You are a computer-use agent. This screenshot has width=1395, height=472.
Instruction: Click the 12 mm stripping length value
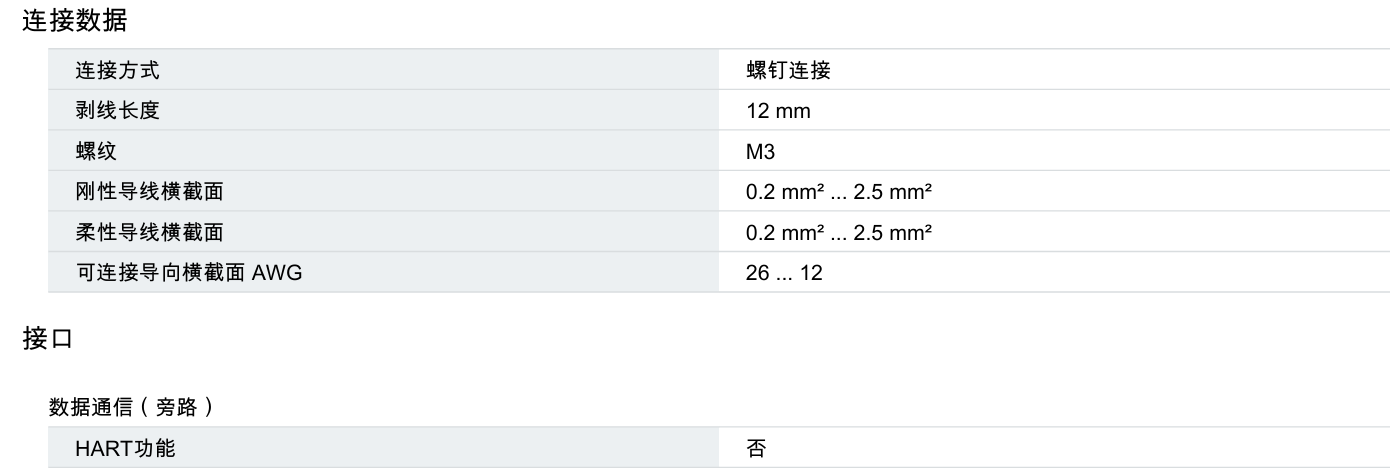click(x=778, y=111)
